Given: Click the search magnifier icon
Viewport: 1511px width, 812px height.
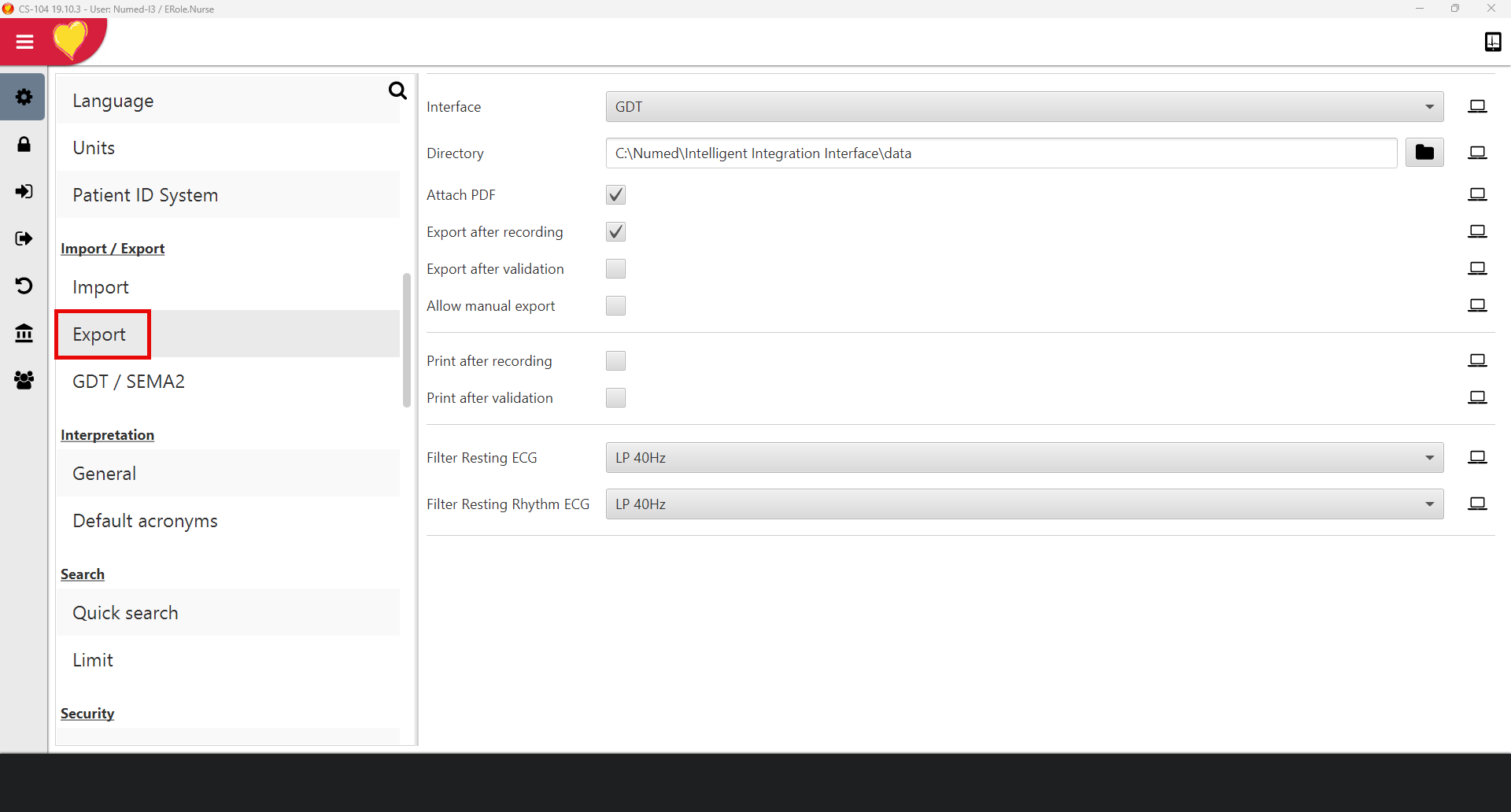Looking at the screenshot, I should (397, 91).
